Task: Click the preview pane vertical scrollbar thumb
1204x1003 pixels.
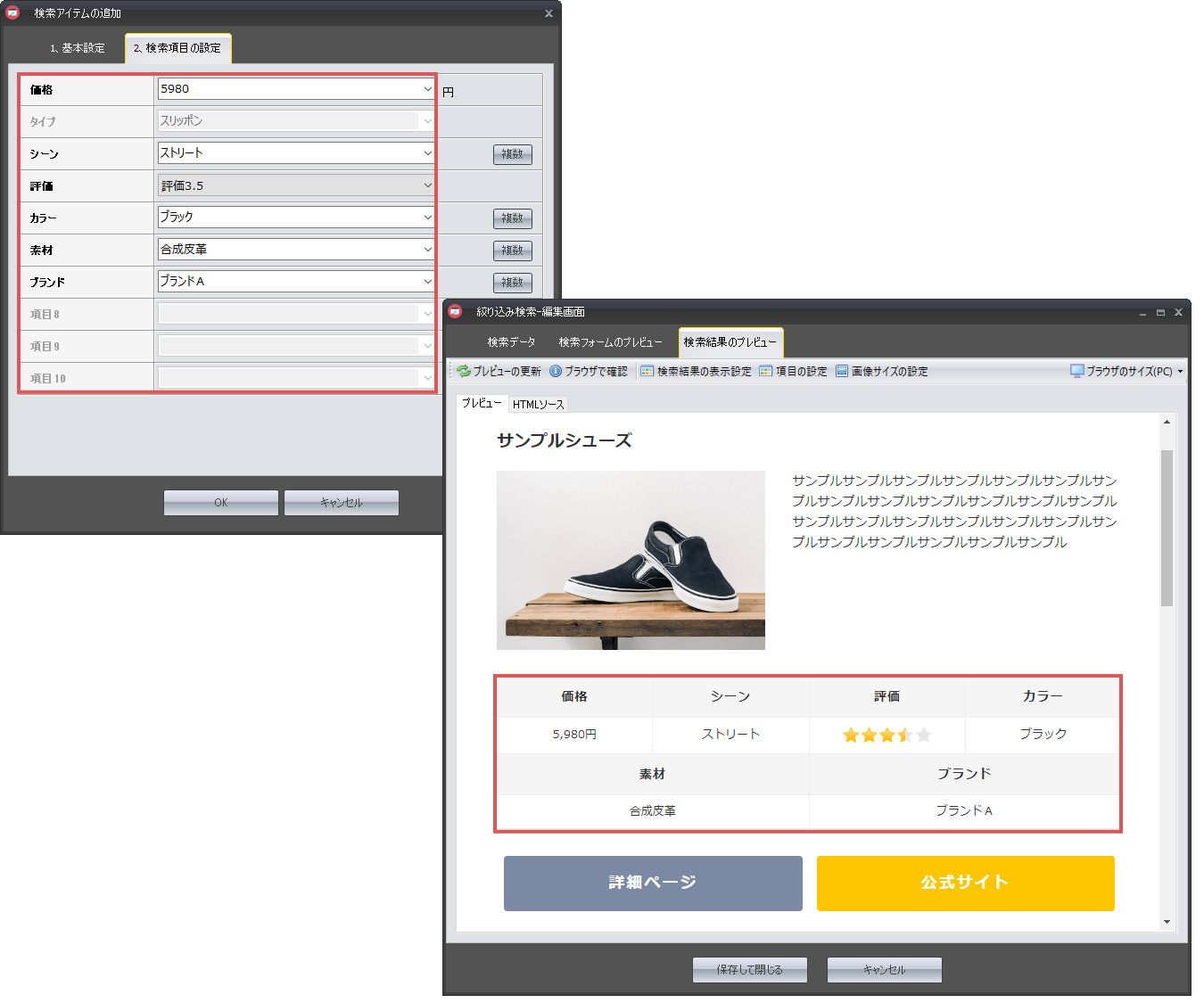Action: tap(1167, 528)
